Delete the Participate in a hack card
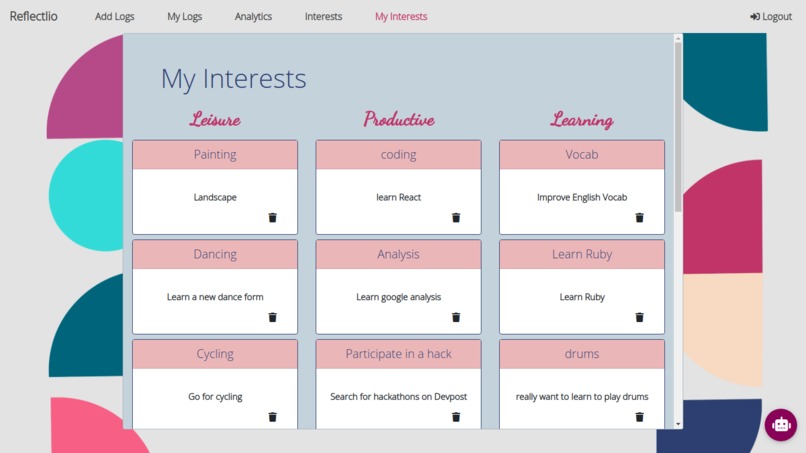The height and width of the screenshot is (453, 806). tap(456, 417)
